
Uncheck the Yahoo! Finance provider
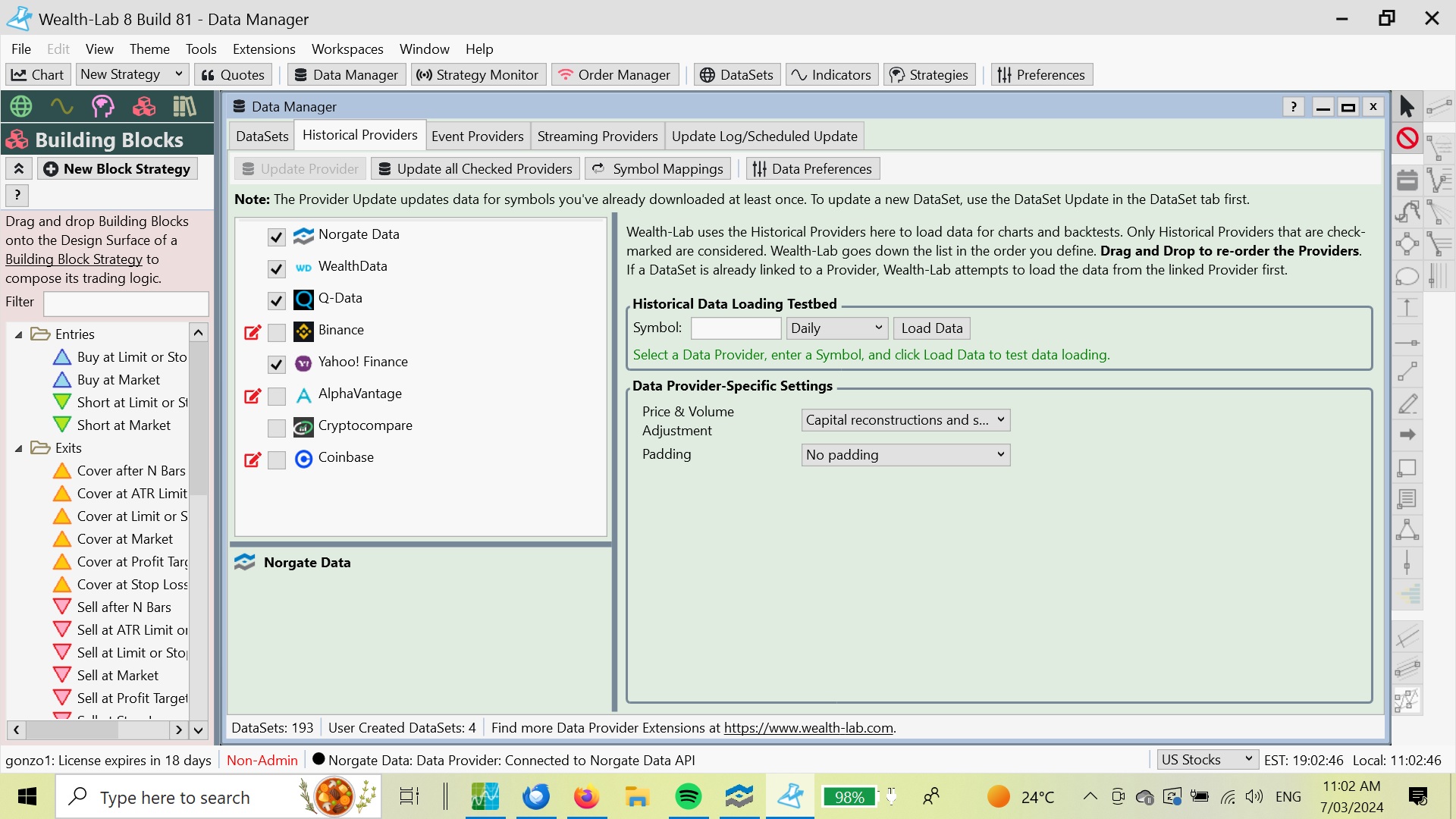(277, 365)
